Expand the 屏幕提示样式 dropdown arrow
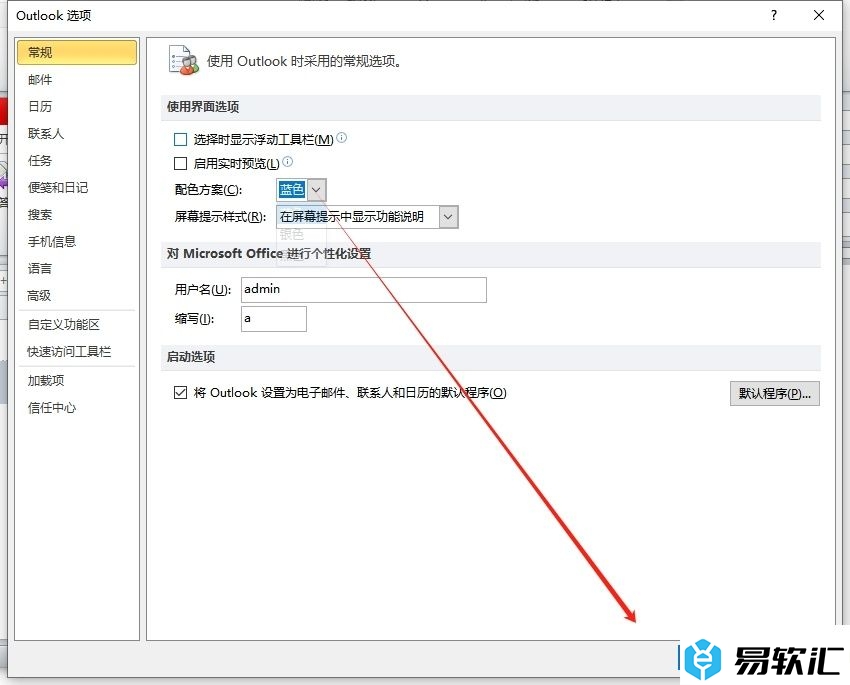This screenshot has width=850, height=685. [448, 217]
